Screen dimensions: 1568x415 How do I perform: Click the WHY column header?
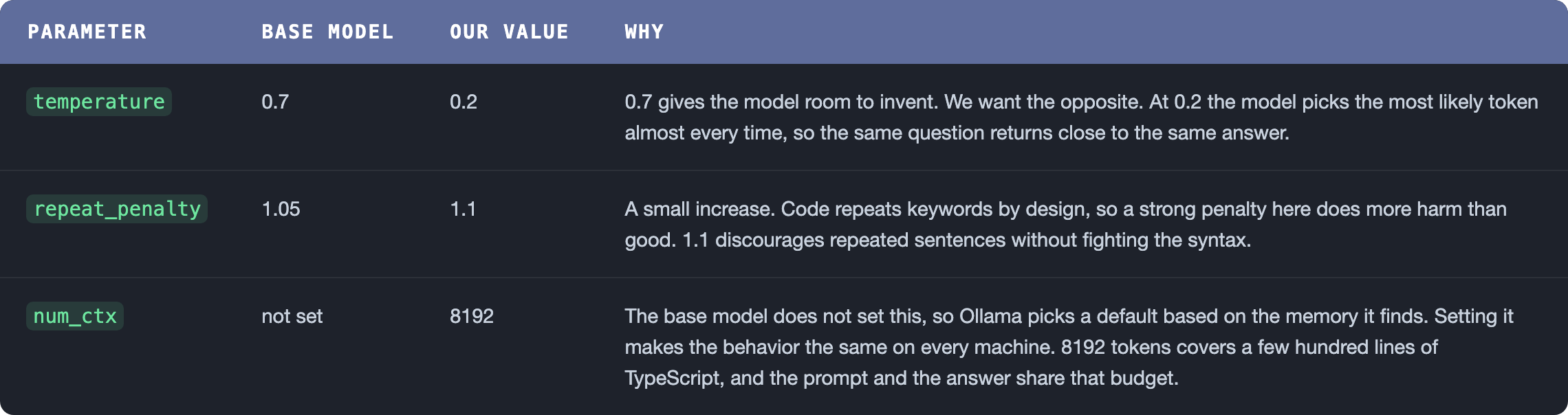tap(644, 32)
